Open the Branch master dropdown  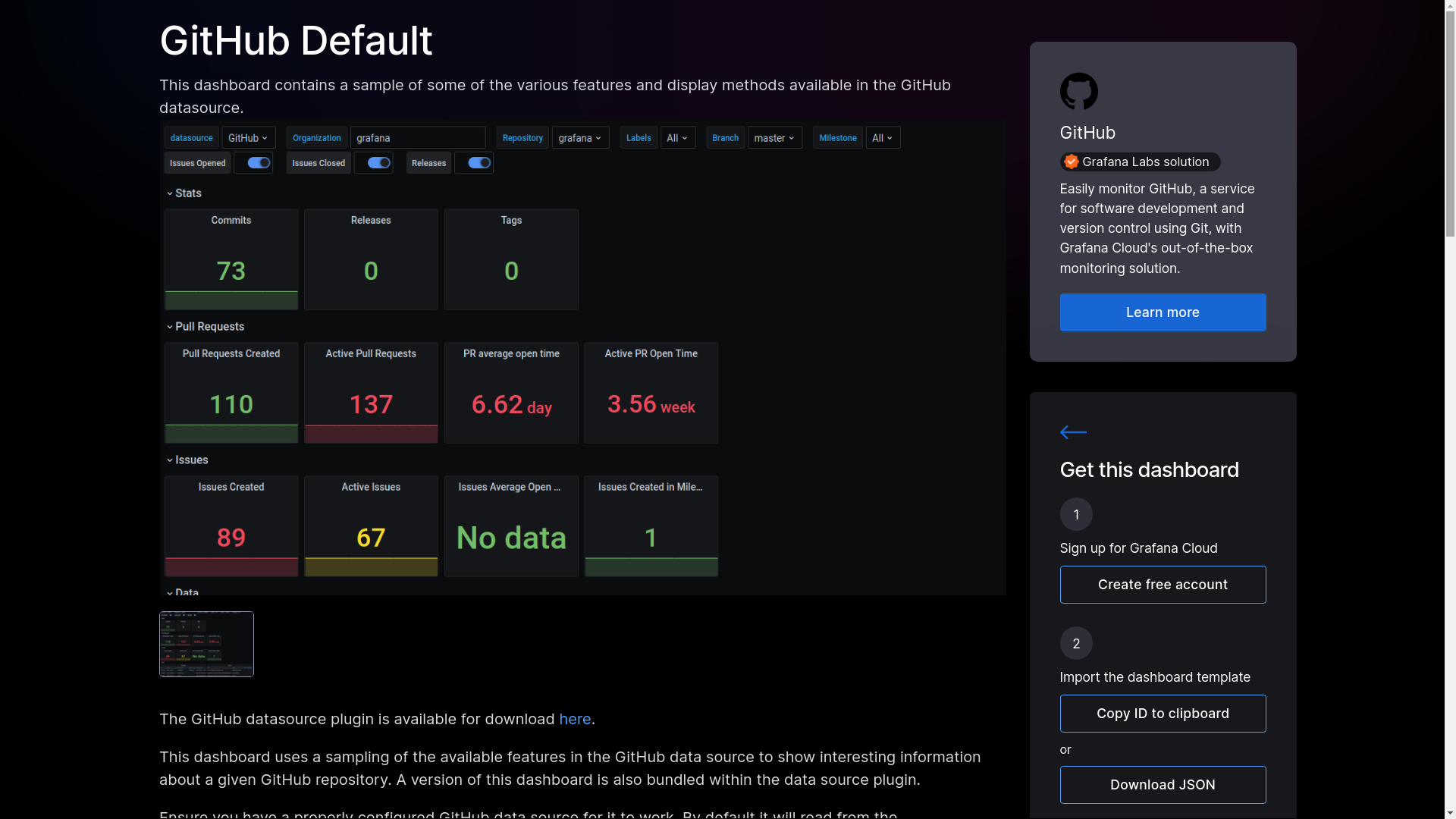(x=773, y=137)
